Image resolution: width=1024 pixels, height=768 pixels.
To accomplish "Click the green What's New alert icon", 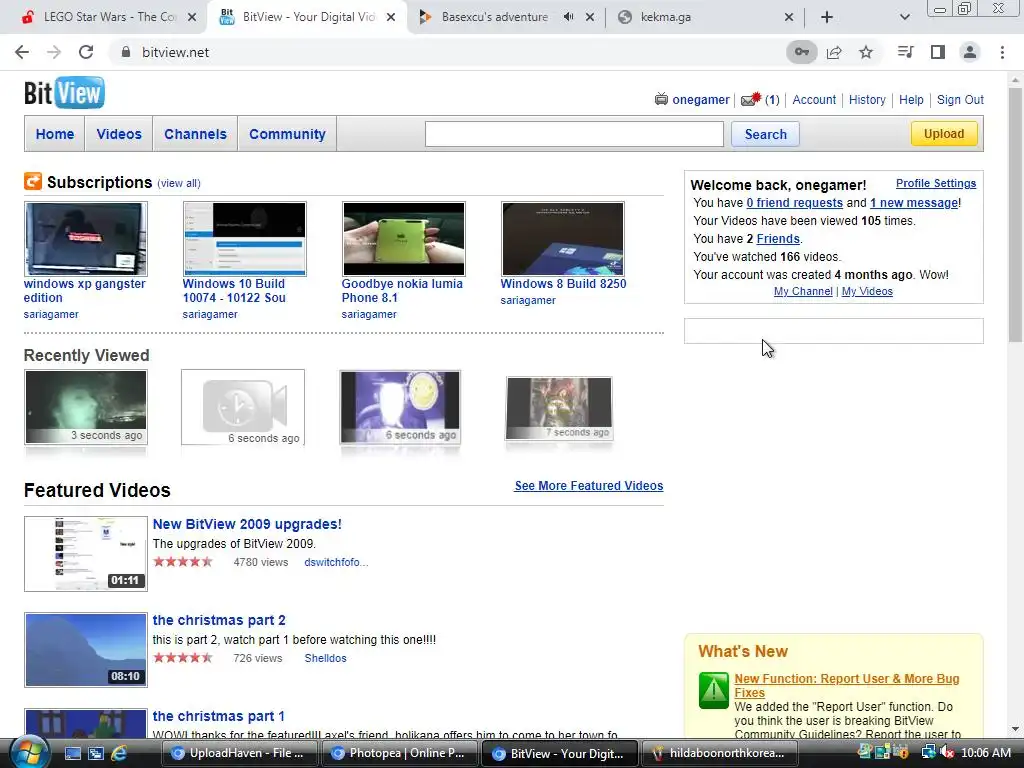I will tap(713, 690).
